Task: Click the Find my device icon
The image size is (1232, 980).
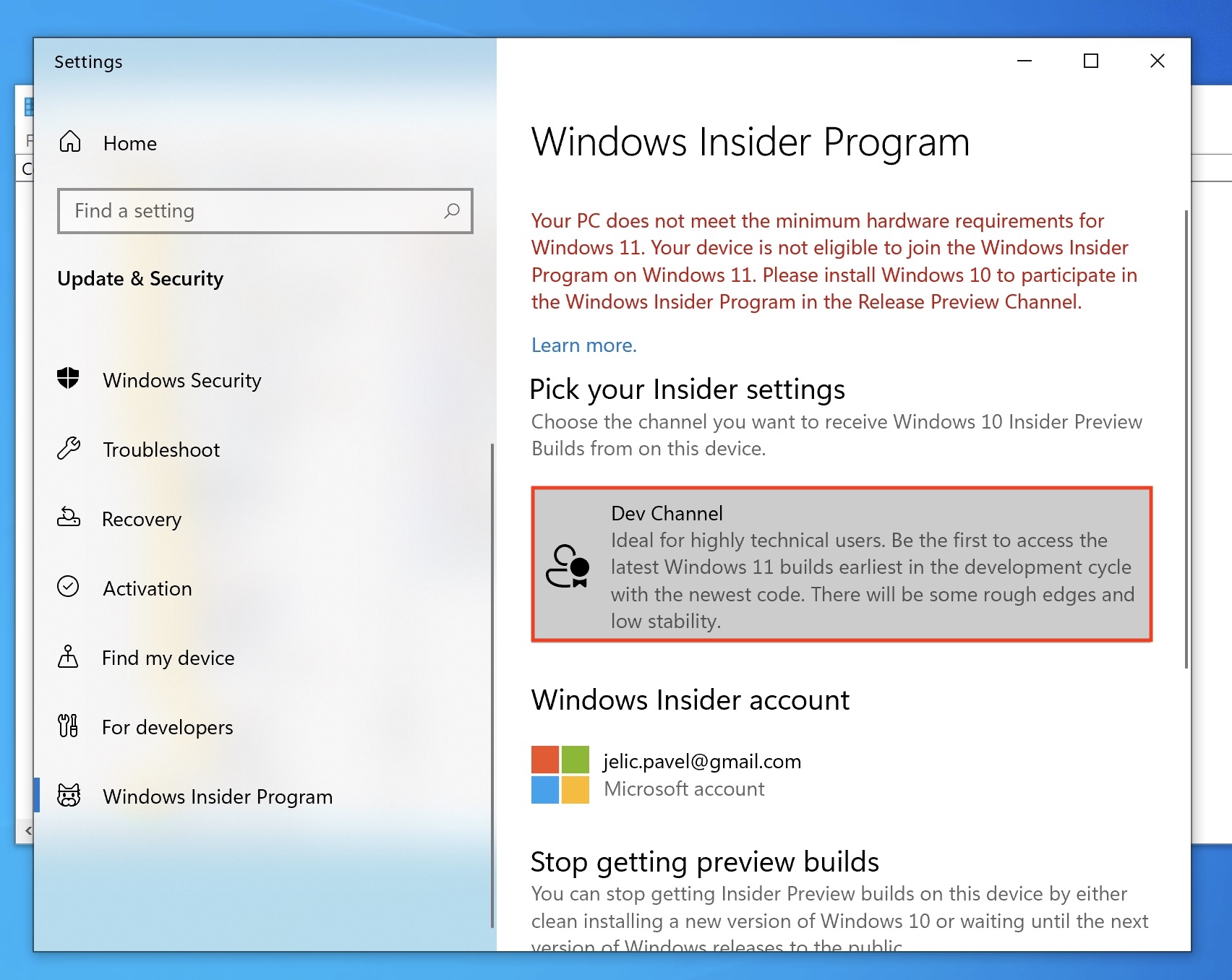Action: pos(68,656)
